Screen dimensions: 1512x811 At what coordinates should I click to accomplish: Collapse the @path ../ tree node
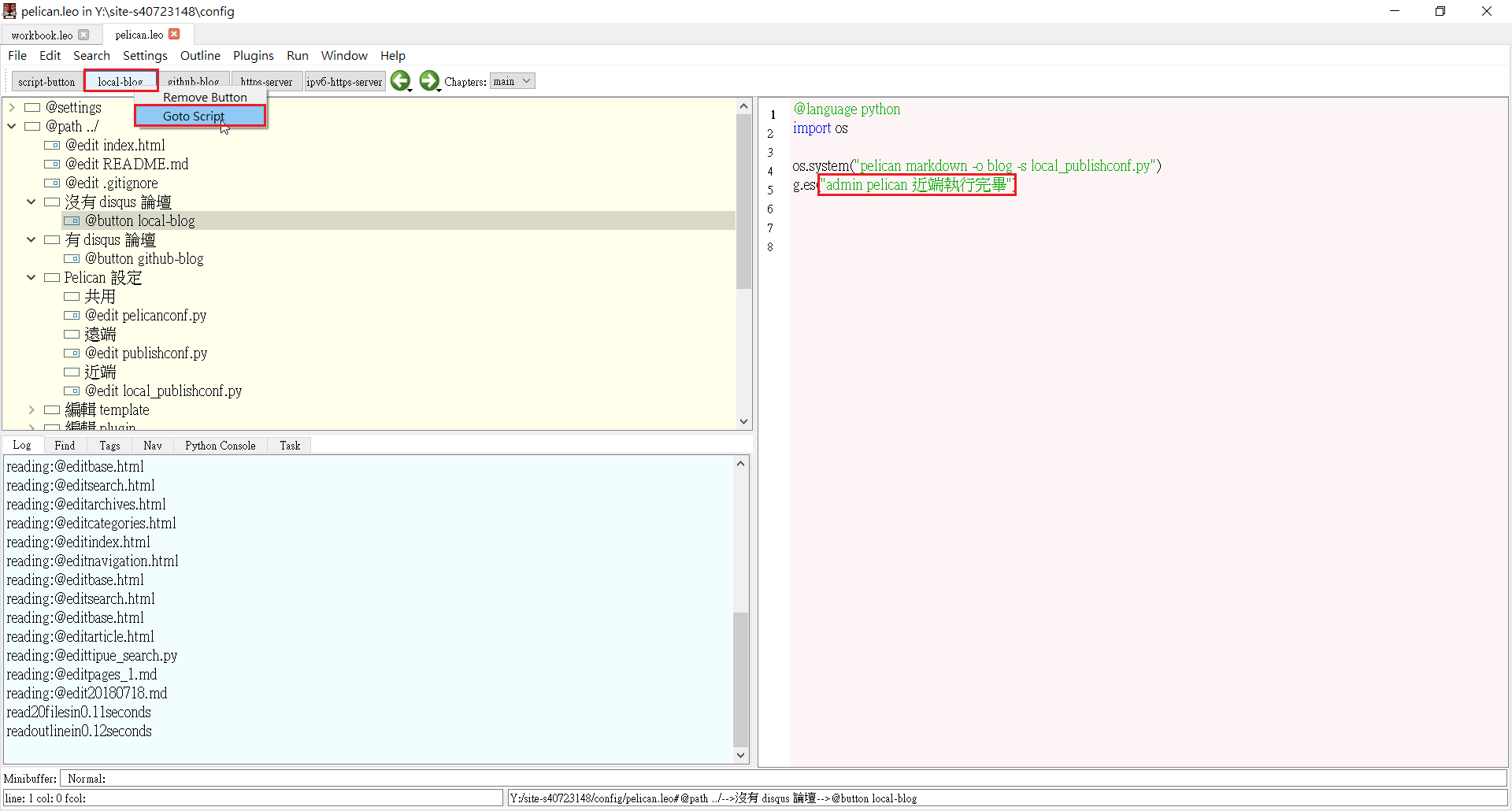click(x=12, y=127)
